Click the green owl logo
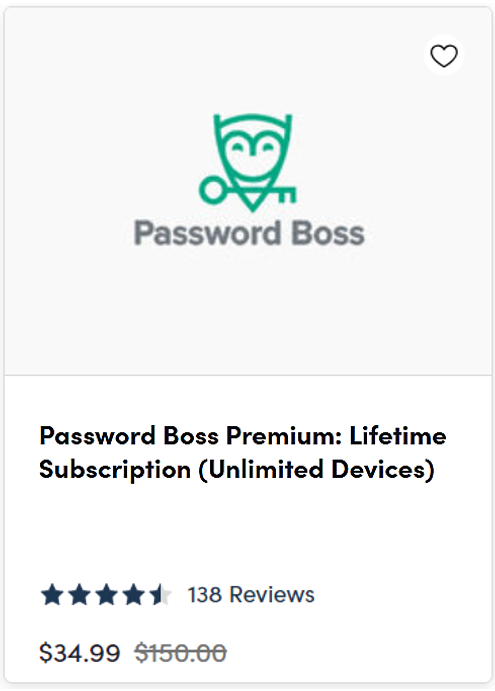This screenshot has height=691, width=495. click(248, 163)
